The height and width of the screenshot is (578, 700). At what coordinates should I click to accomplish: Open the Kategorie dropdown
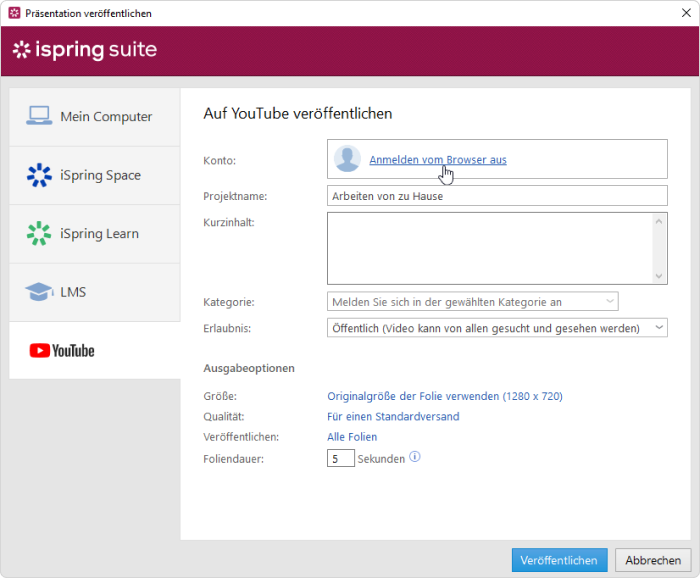[x=473, y=302]
